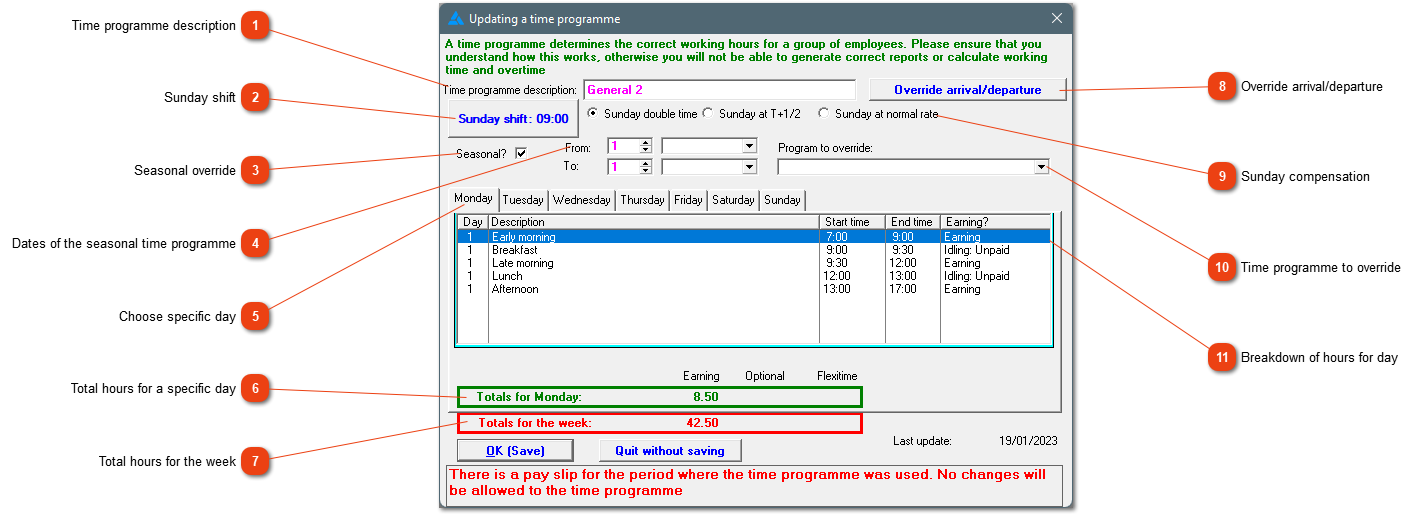Switch to the Monday tab
This screenshot has width=1417, height=516.
(x=473, y=198)
